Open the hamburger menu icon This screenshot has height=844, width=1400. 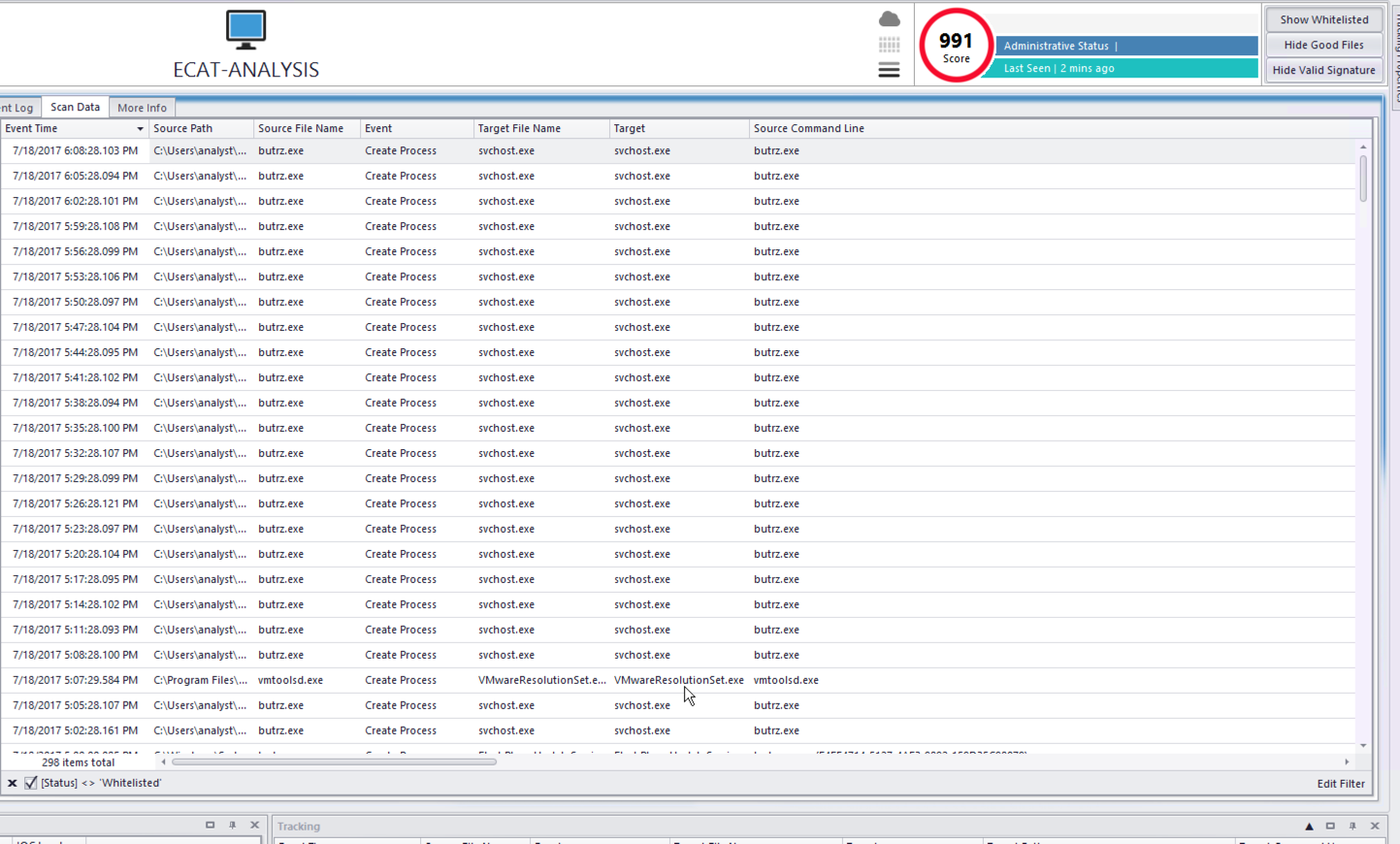point(889,70)
